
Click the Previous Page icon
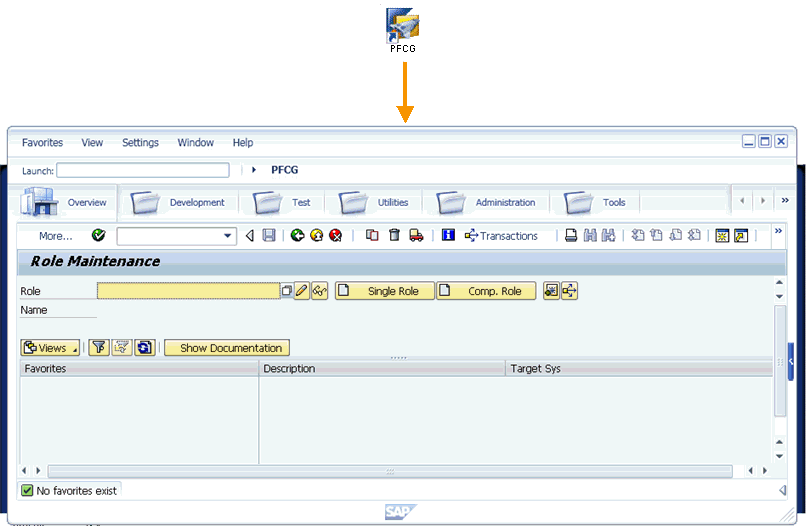click(657, 235)
